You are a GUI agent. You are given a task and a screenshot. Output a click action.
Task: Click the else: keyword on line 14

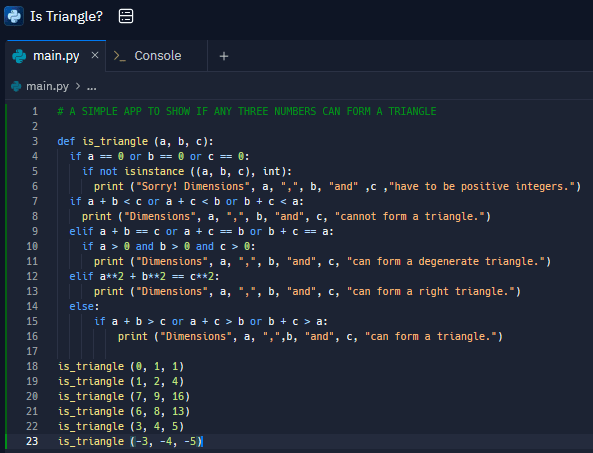pyautogui.click(x=84, y=306)
